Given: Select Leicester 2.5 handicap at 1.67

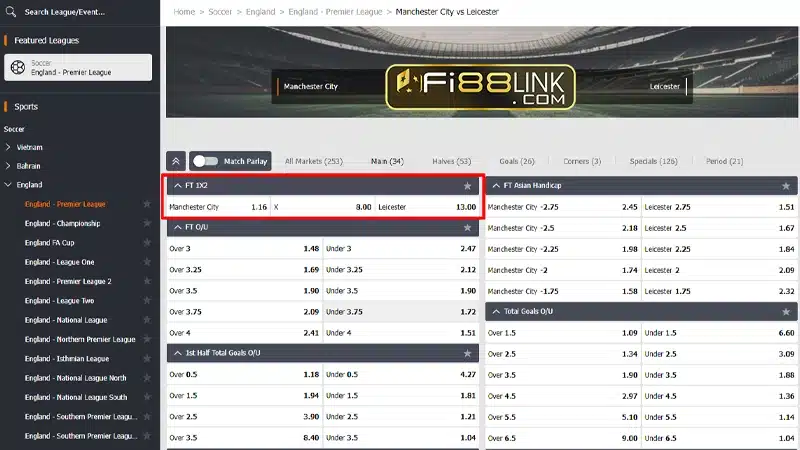Looking at the screenshot, I should pos(719,228).
